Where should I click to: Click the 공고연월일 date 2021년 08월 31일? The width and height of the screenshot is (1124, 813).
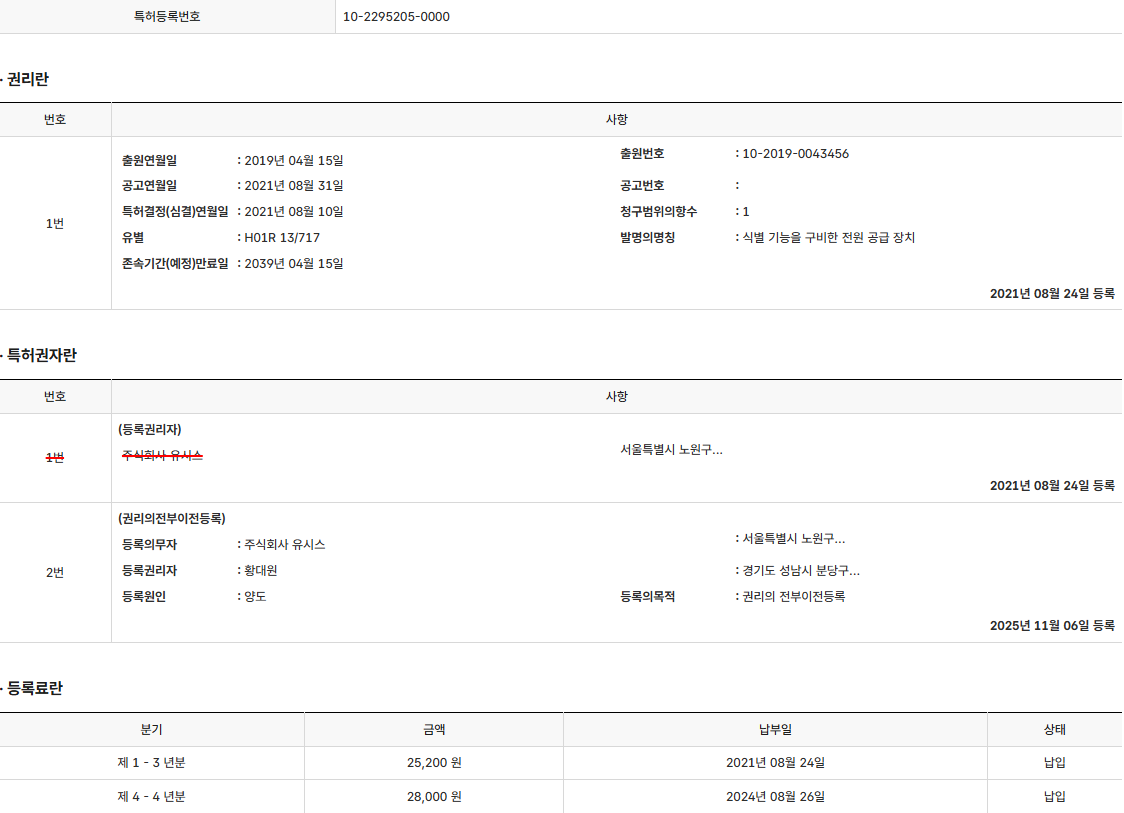click(293, 186)
